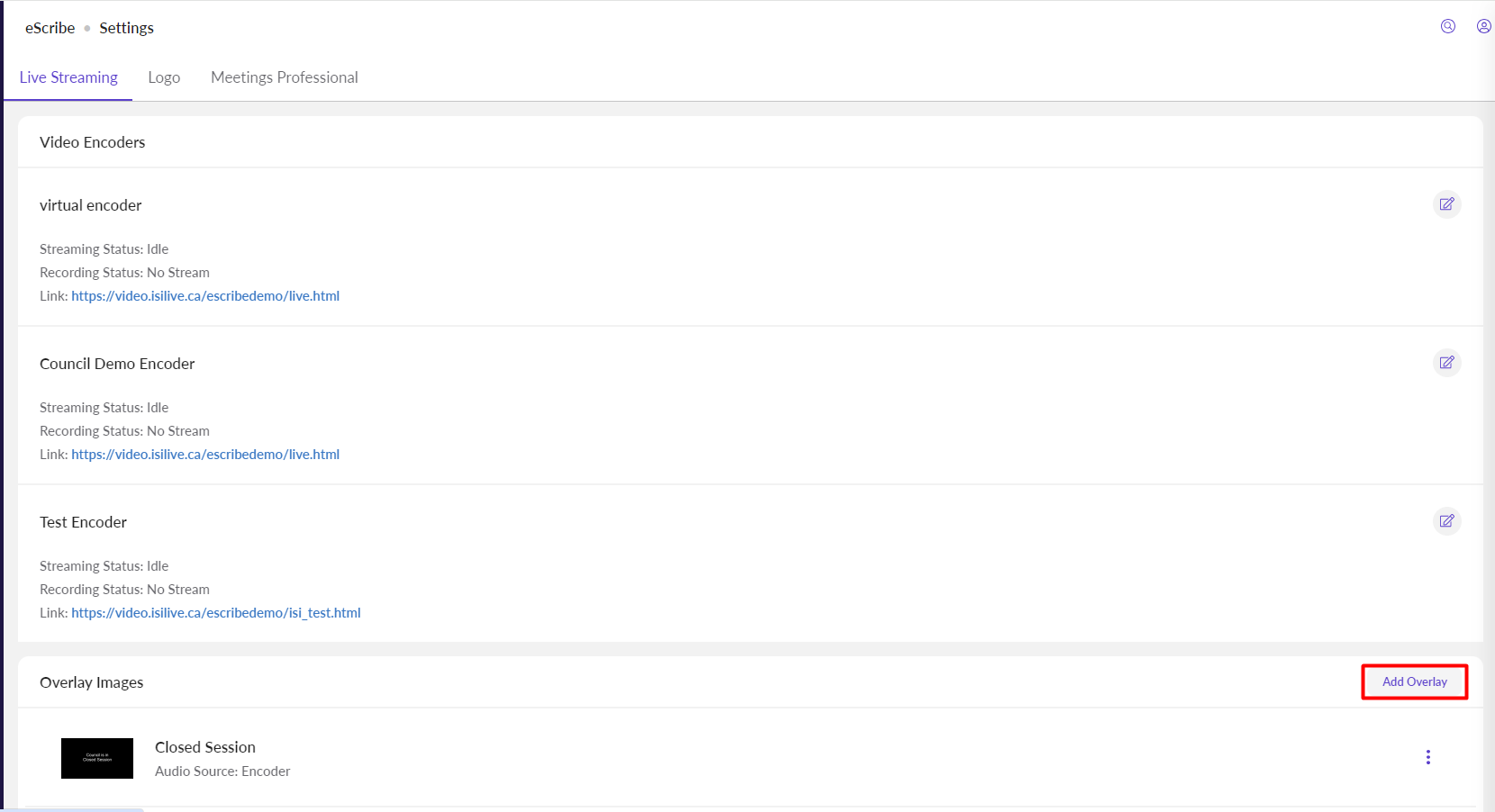Viewport: 1495px width, 812px height.
Task: Switch to the Logo tab
Action: (x=164, y=77)
